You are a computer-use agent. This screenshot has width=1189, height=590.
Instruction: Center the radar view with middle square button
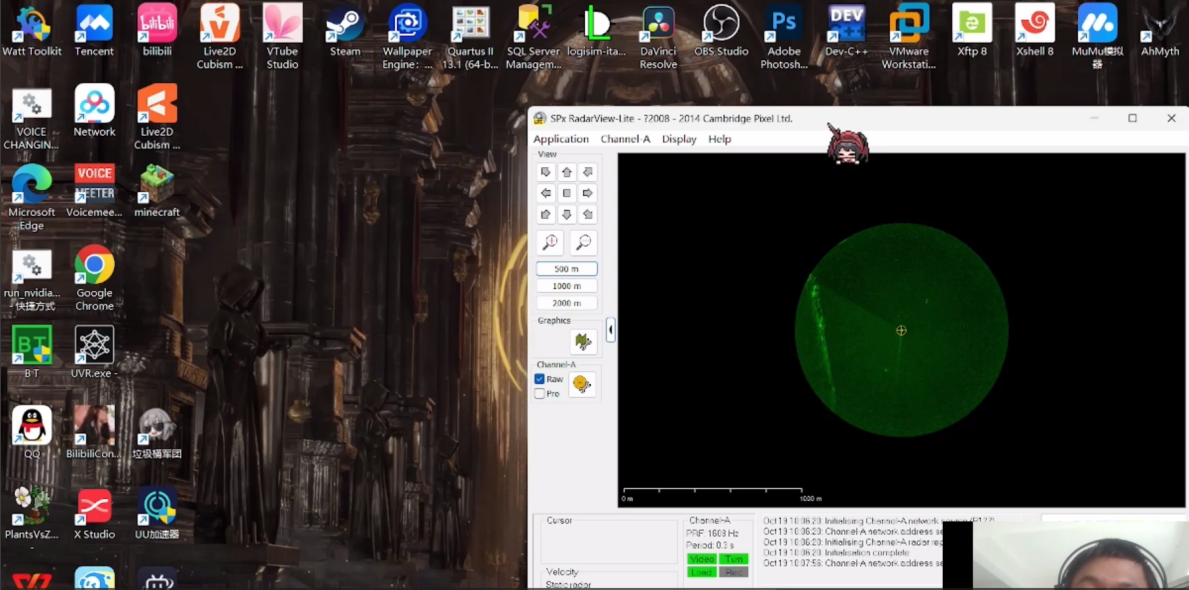coord(566,193)
